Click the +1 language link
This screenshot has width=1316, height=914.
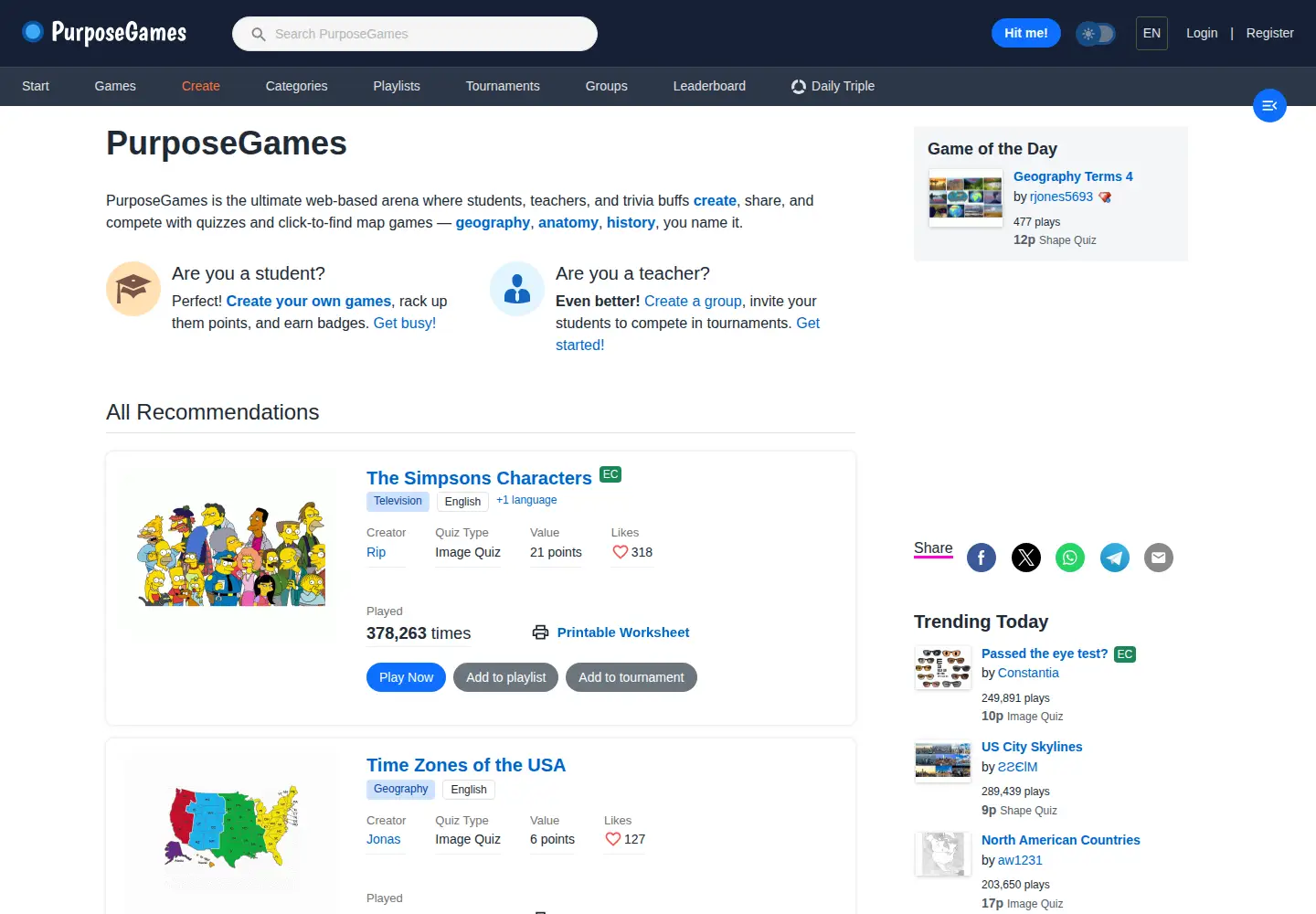526,500
